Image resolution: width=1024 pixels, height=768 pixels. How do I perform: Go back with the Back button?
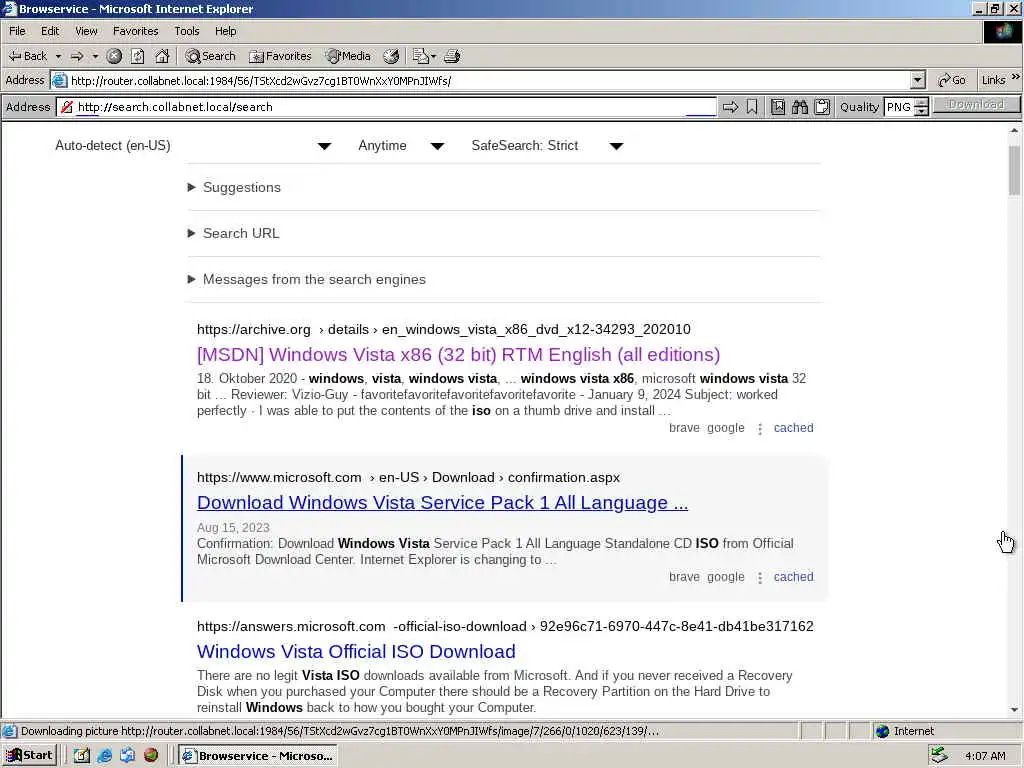click(x=27, y=56)
